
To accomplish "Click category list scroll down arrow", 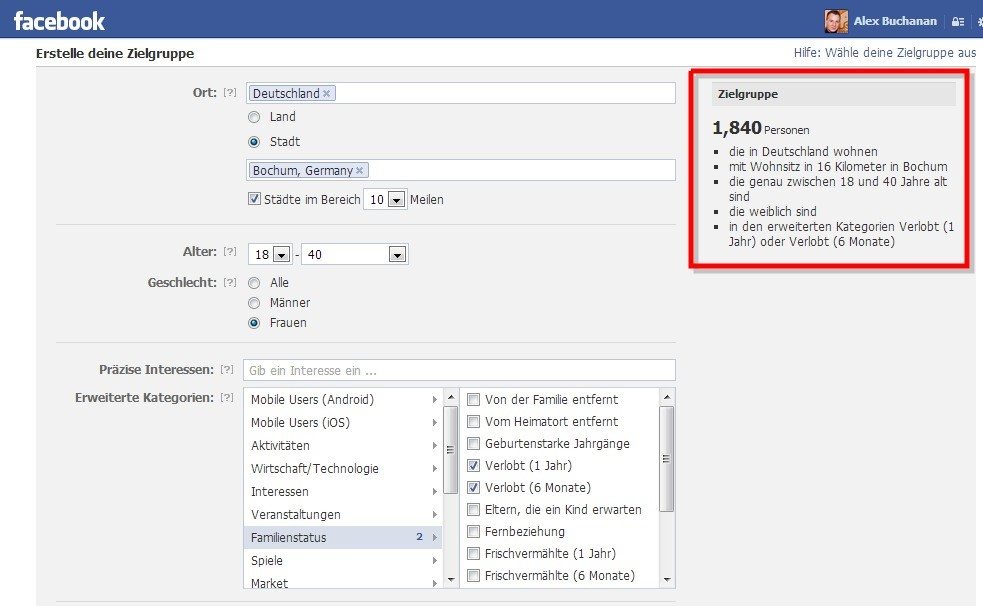I will 451,580.
